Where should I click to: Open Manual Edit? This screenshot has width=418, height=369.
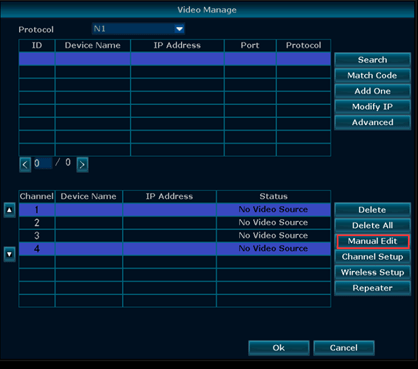[x=373, y=241]
